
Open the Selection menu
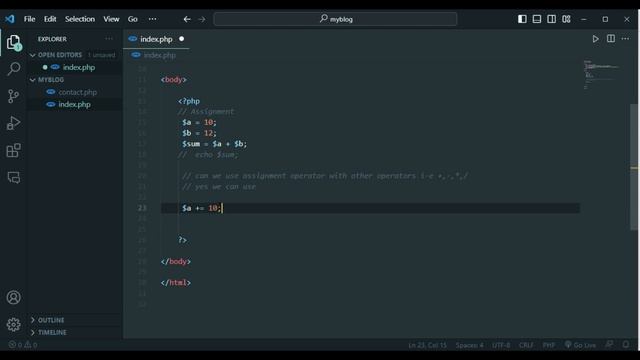point(80,19)
